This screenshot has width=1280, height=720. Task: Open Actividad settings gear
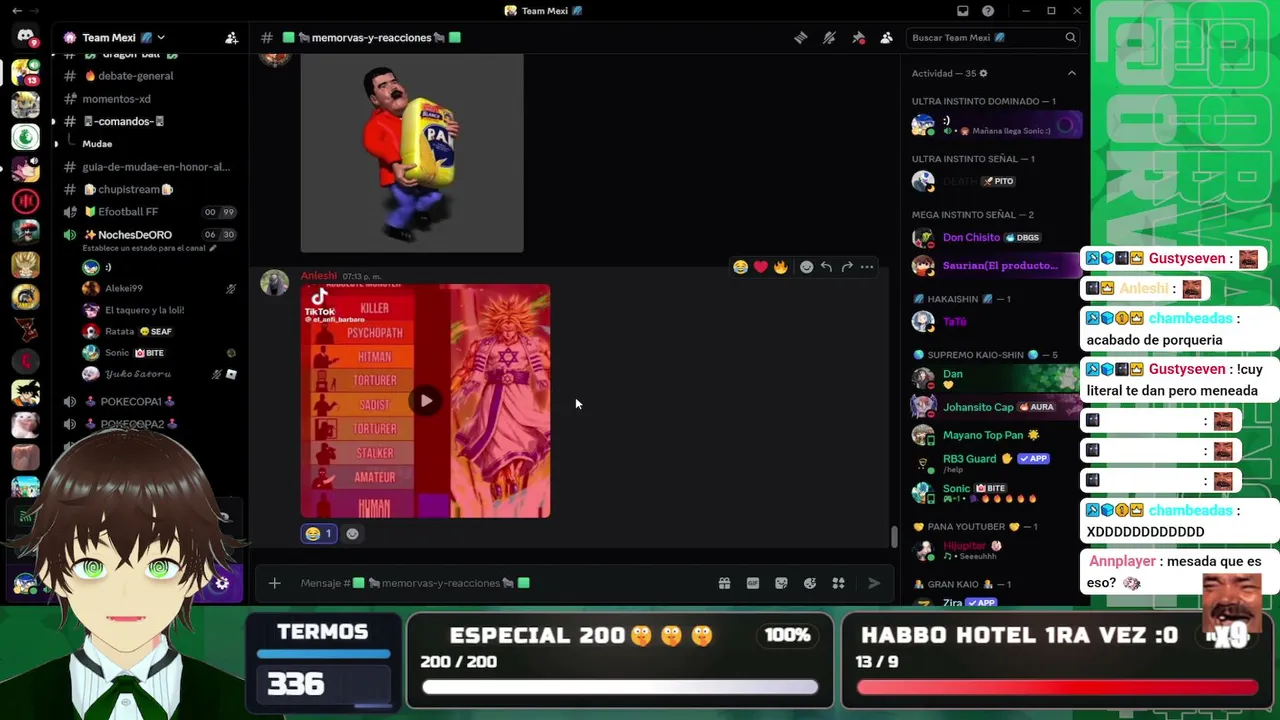coord(983,73)
